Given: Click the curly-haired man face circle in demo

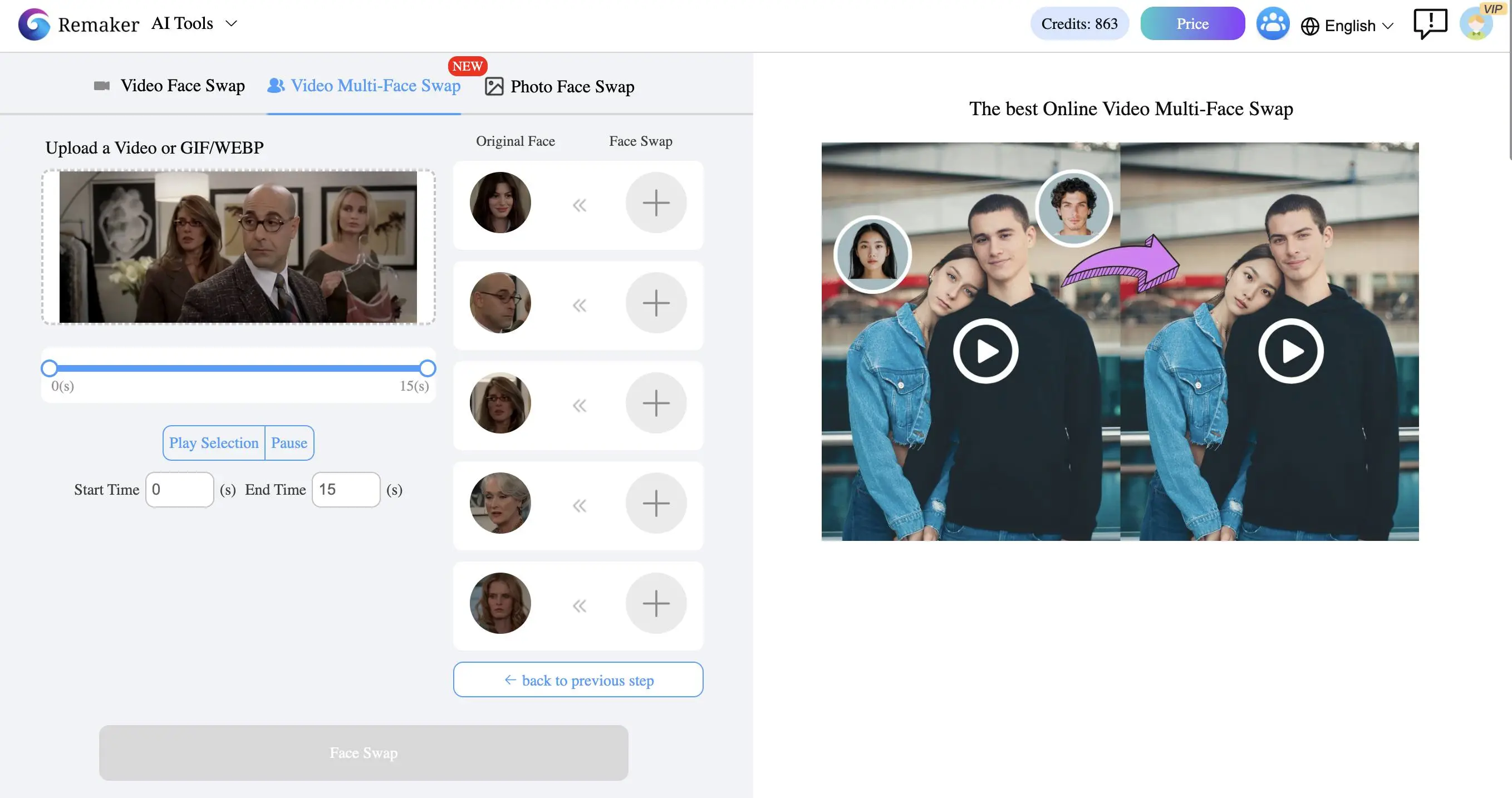Looking at the screenshot, I should [x=1073, y=208].
